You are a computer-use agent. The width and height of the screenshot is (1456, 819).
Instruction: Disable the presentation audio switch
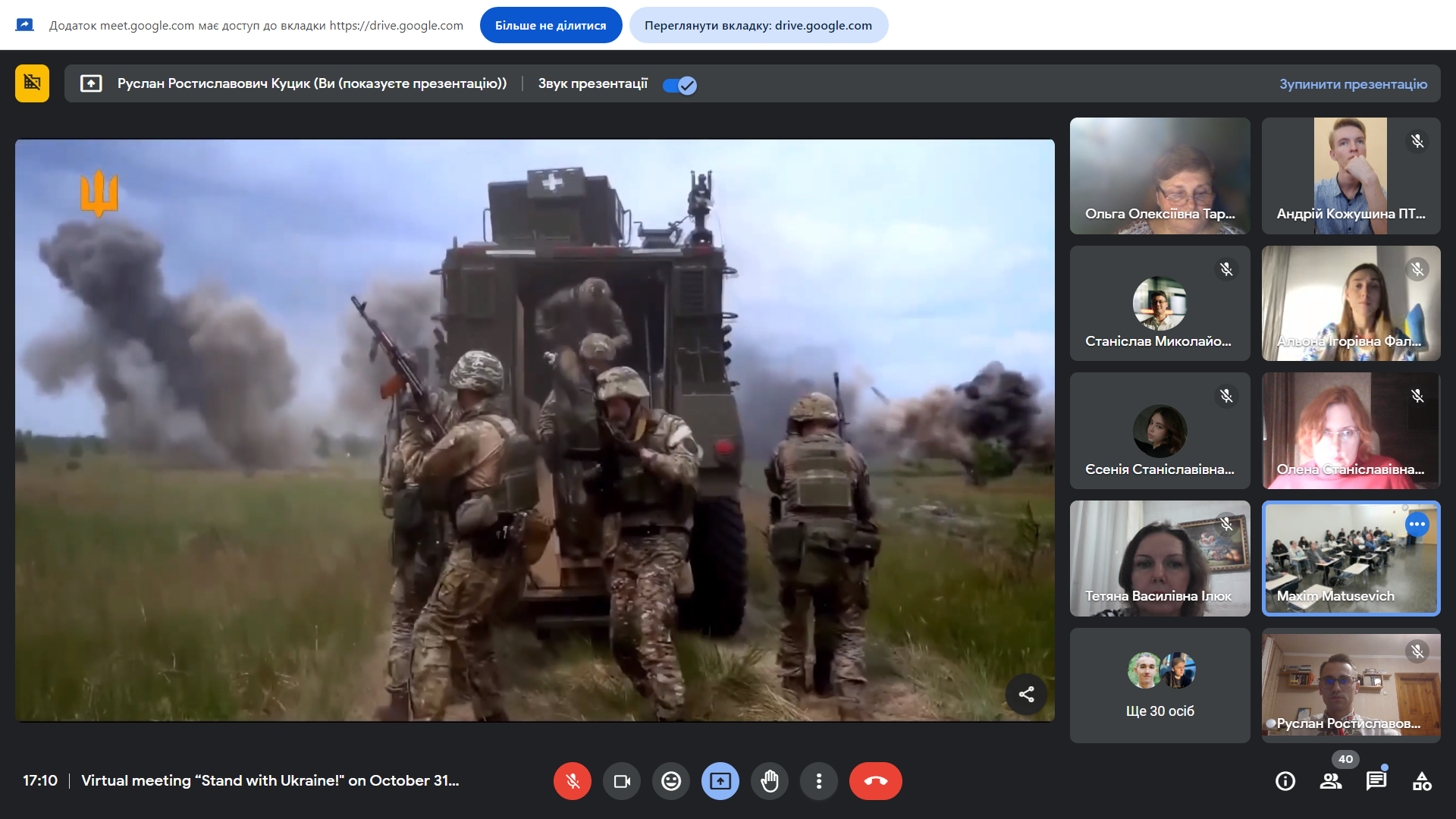679,85
